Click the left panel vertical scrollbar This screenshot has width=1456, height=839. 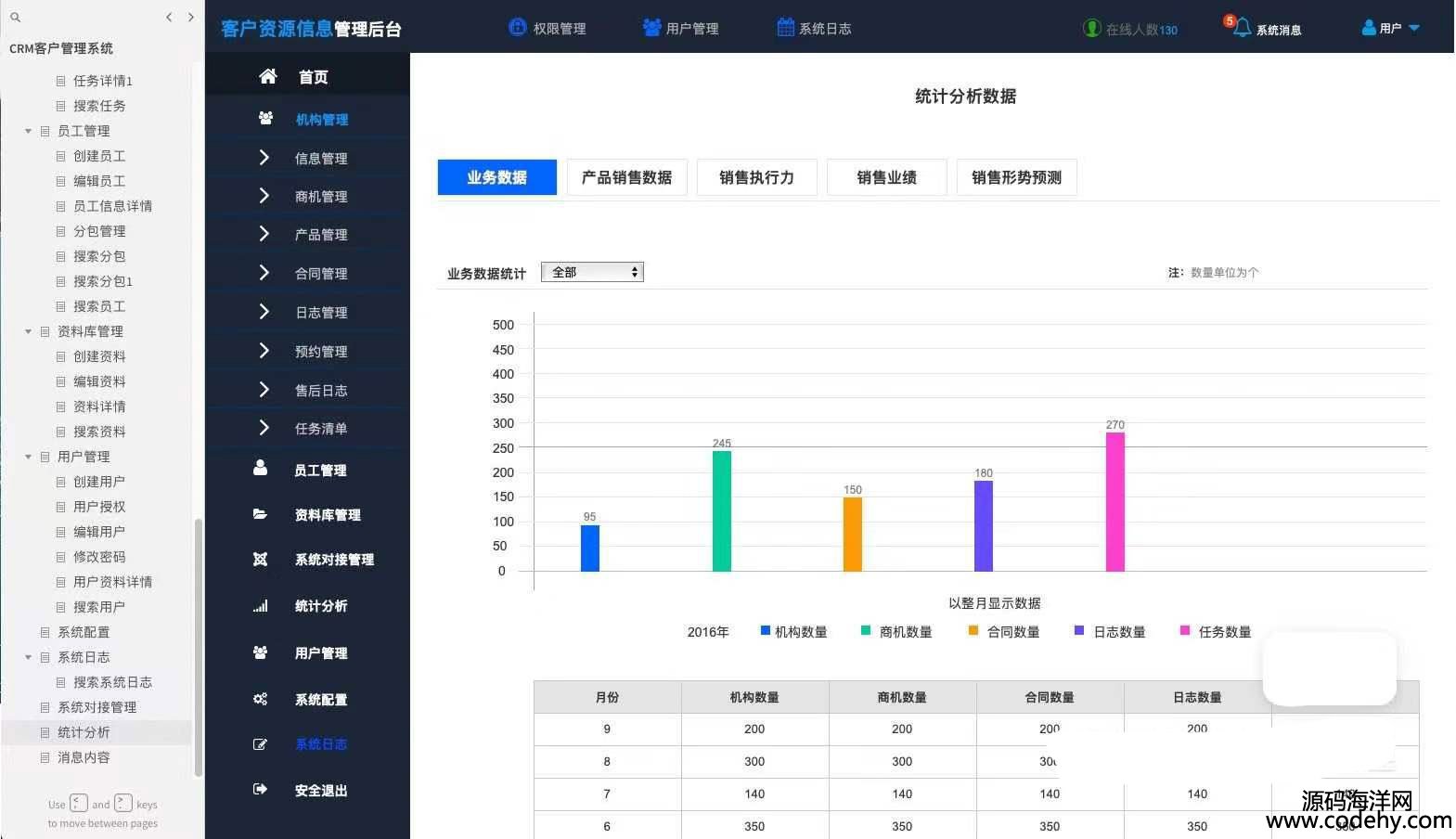tap(198, 647)
